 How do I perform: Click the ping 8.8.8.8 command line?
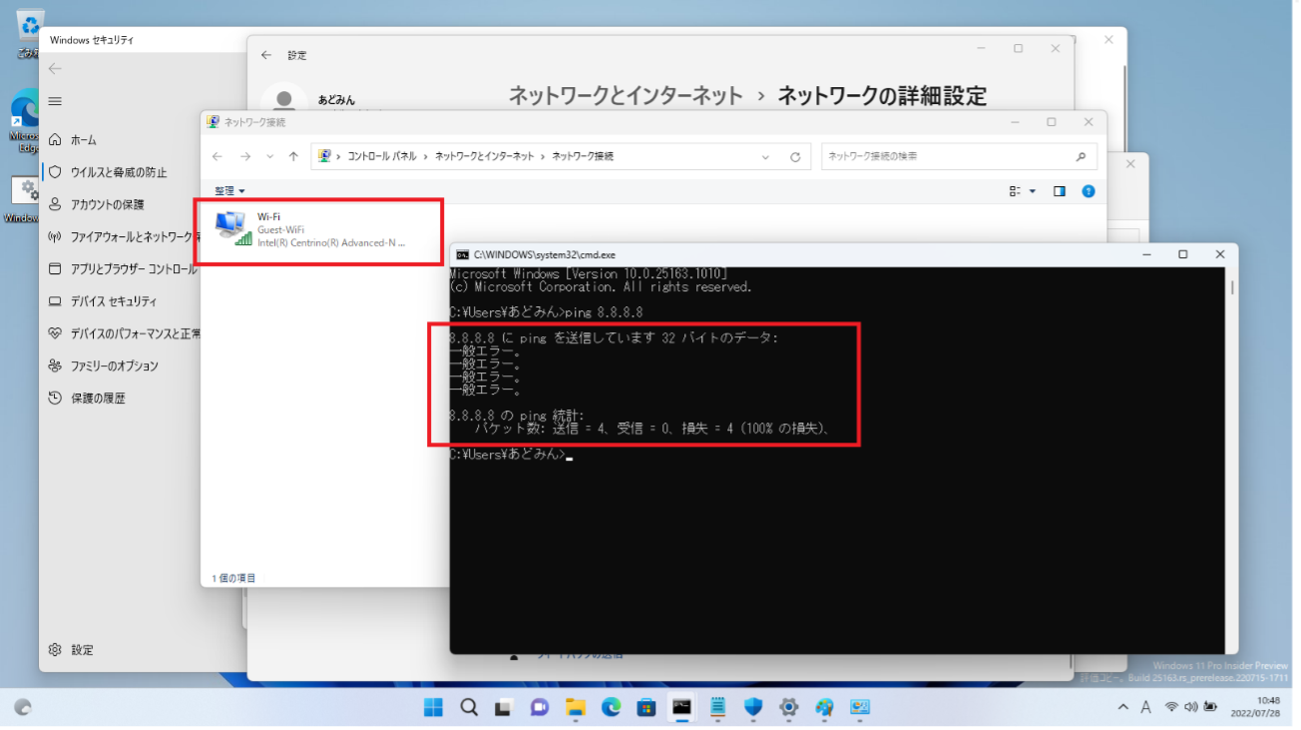[x=546, y=313]
